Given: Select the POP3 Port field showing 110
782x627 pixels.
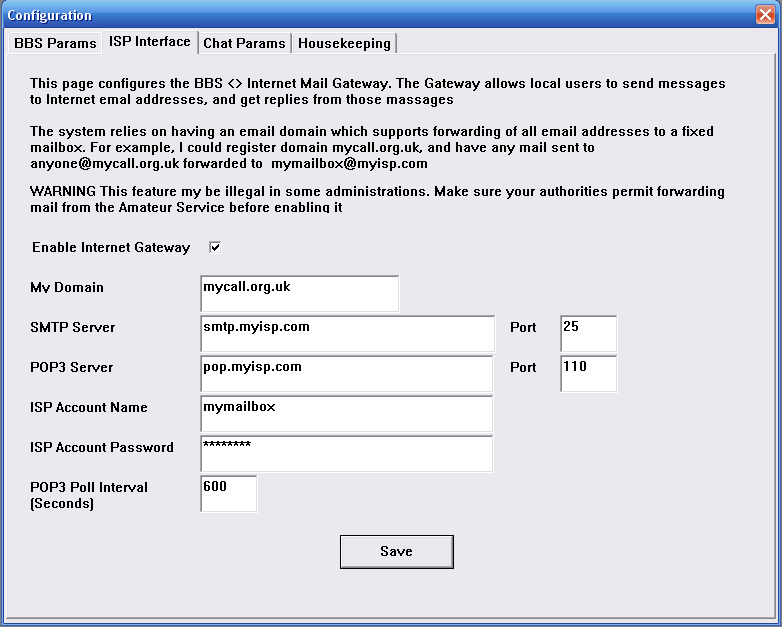Looking at the screenshot, I should coord(588,374).
